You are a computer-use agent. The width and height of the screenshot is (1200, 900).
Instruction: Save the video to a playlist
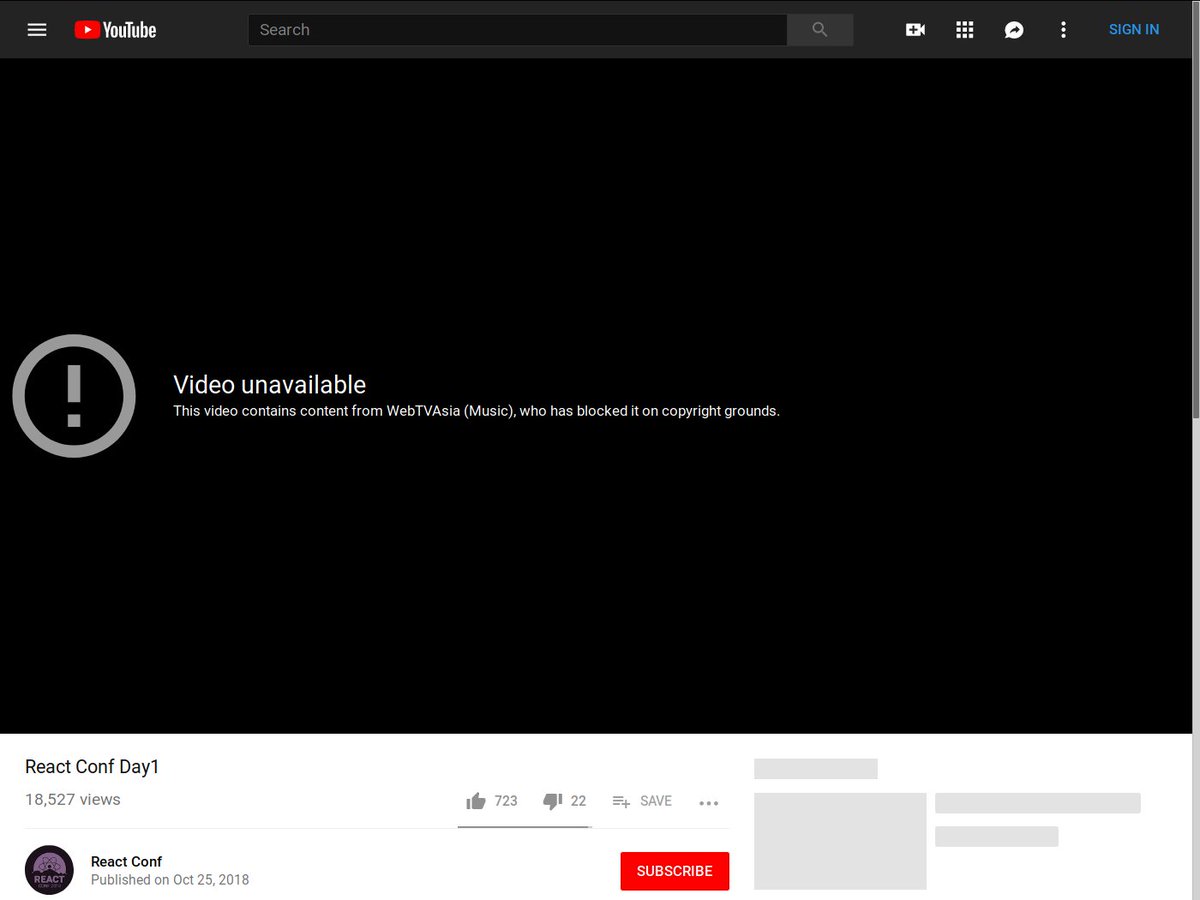(x=642, y=801)
